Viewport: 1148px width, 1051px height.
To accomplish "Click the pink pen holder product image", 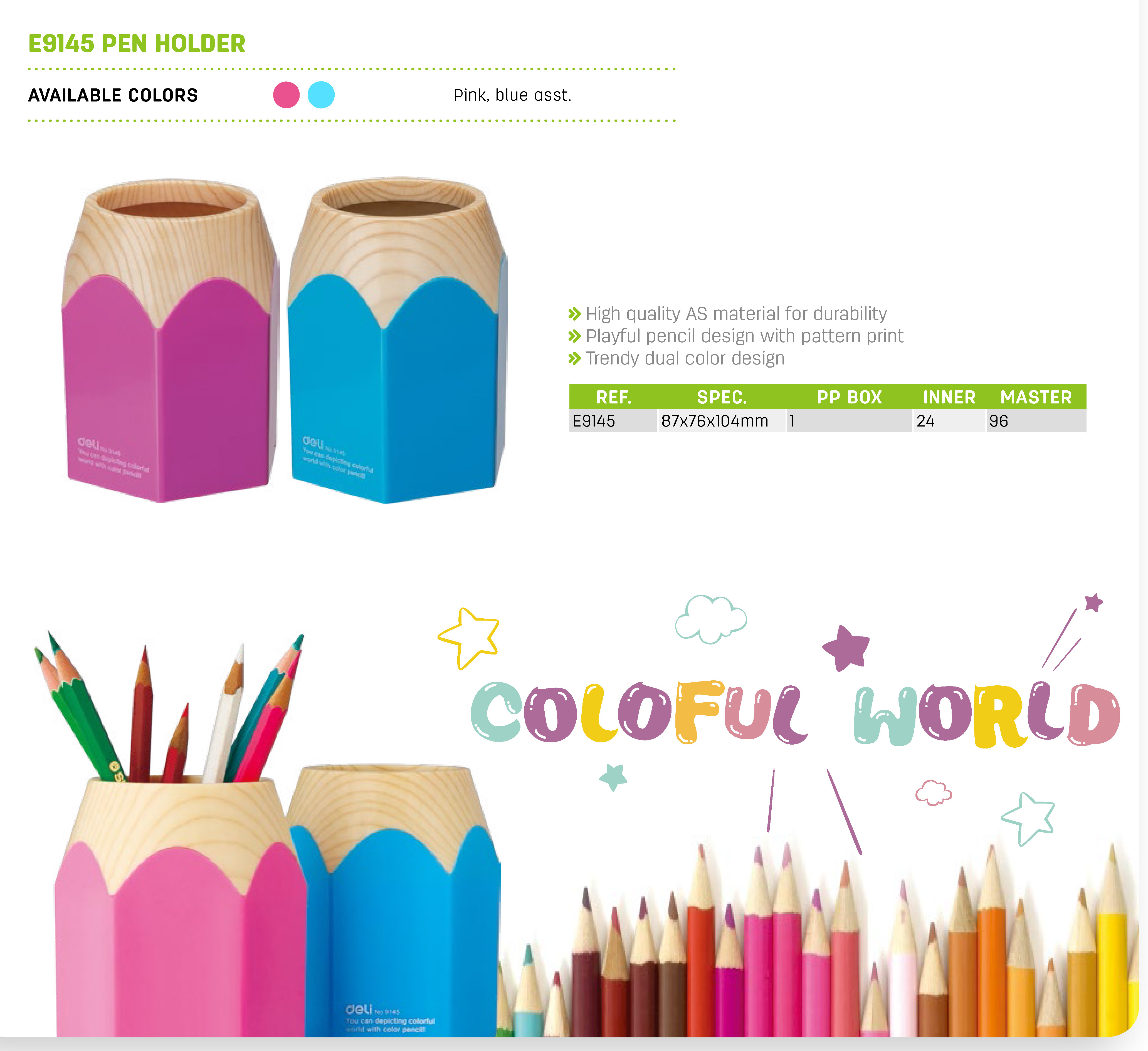I will [170, 340].
